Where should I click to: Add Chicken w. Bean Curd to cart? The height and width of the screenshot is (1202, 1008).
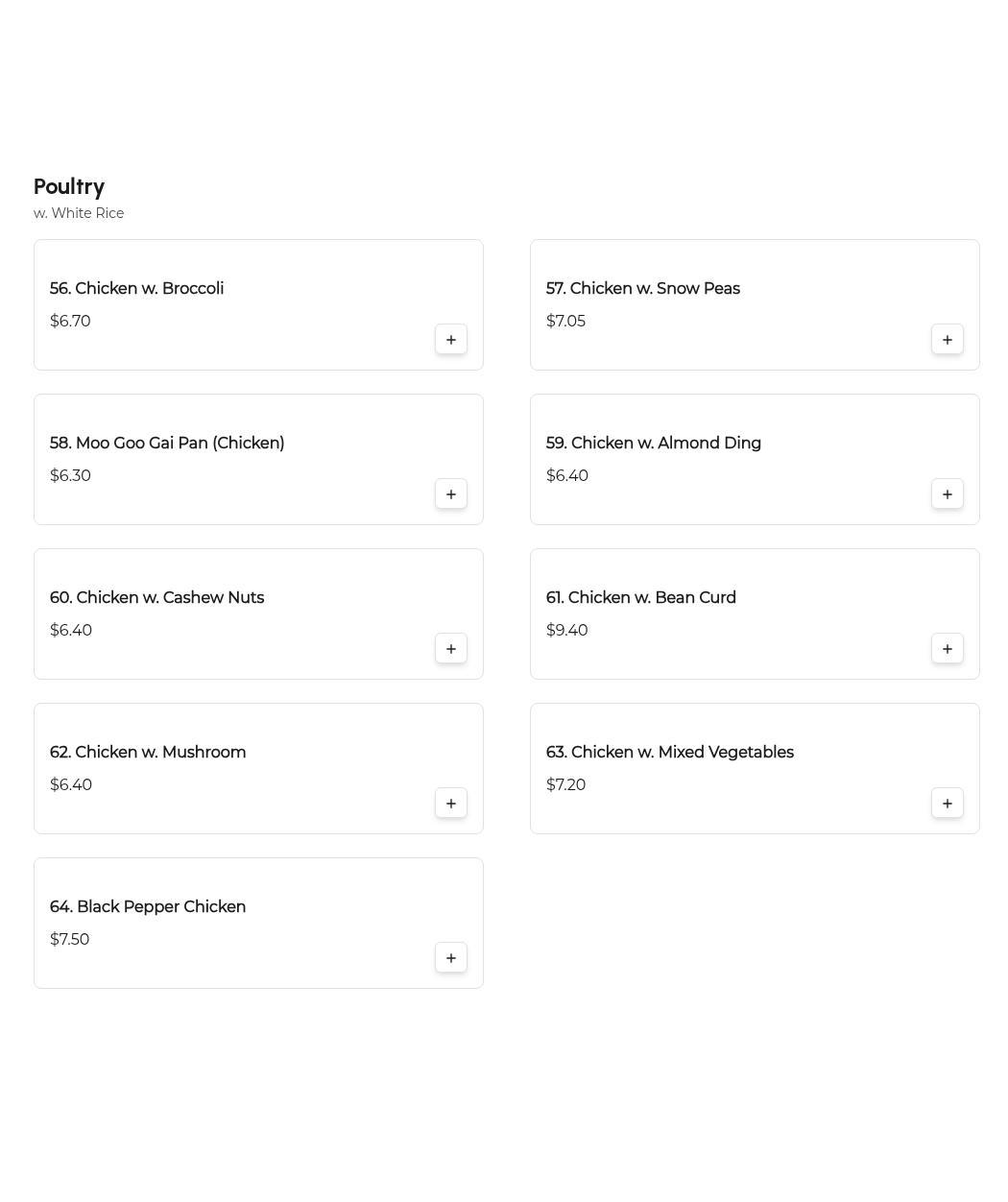tap(948, 649)
